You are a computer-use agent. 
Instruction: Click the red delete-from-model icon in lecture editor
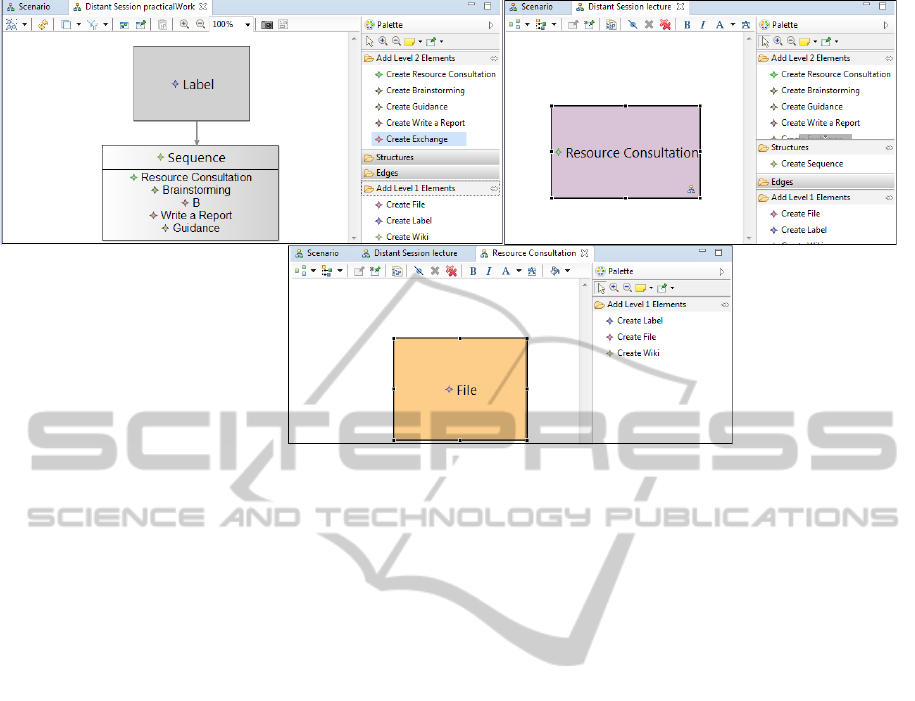click(665, 24)
